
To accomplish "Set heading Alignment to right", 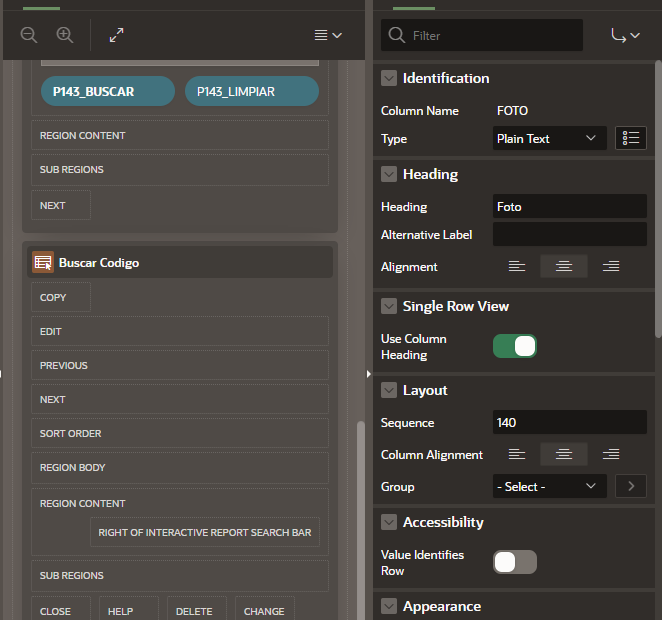I will (x=611, y=266).
